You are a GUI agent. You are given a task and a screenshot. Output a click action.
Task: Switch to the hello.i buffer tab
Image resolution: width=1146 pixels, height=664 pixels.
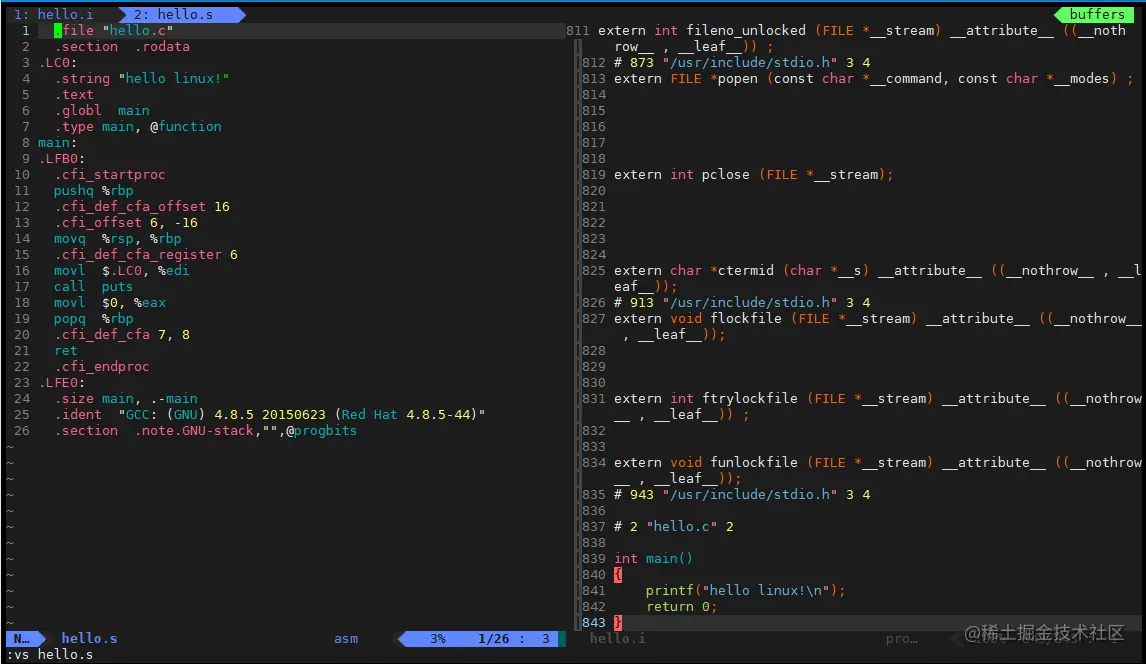pos(54,14)
